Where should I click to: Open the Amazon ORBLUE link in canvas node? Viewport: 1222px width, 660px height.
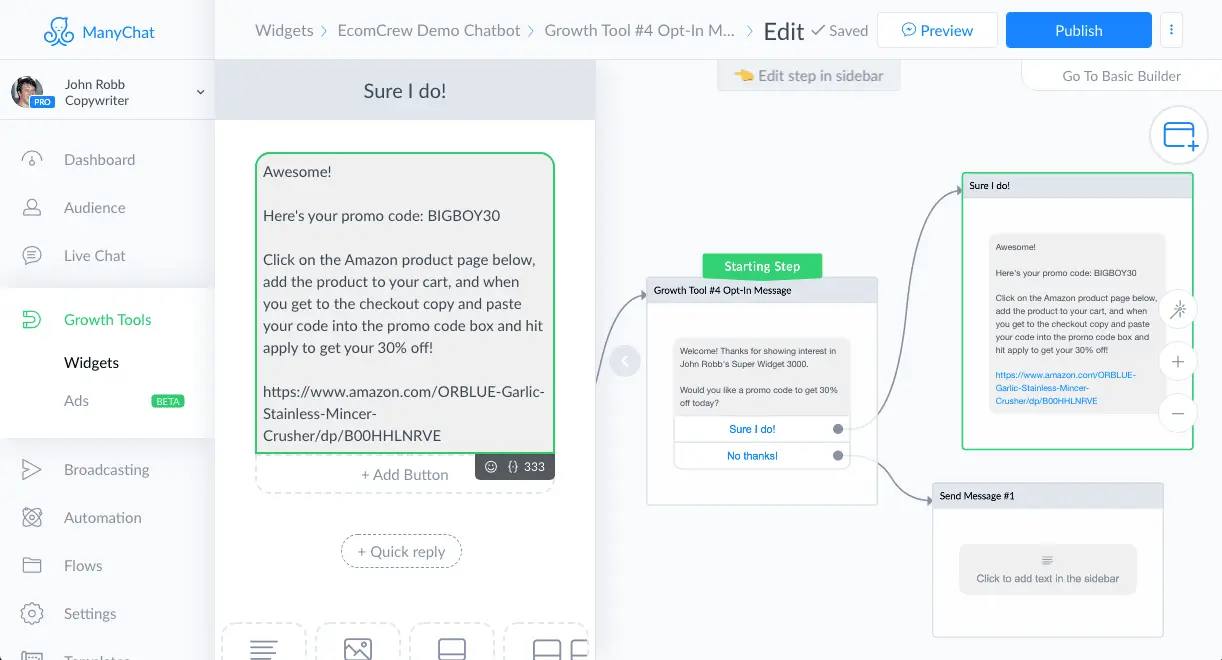[x=1065, y=388]
